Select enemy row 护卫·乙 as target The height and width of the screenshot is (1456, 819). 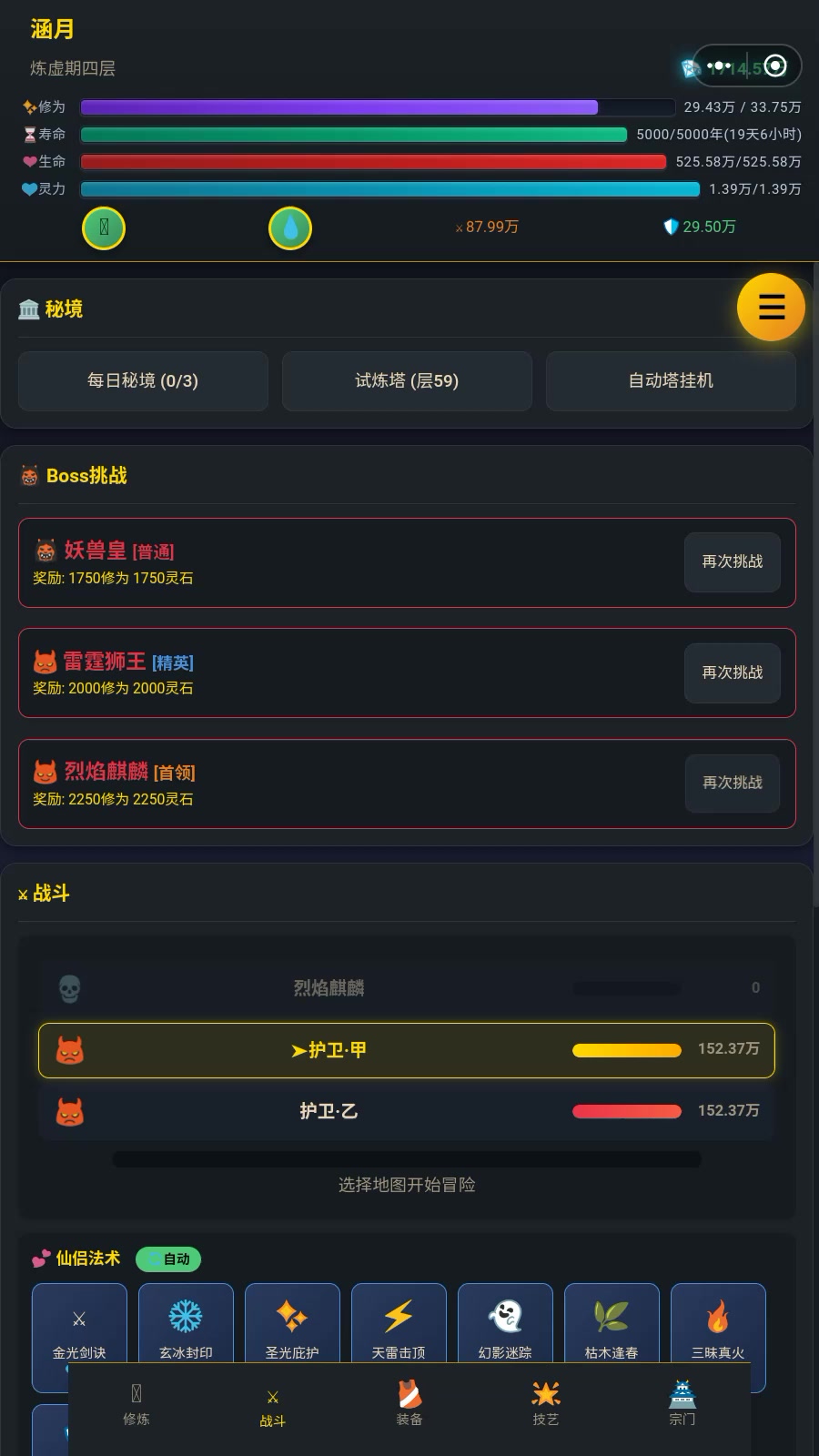(x=406, y=1111)
